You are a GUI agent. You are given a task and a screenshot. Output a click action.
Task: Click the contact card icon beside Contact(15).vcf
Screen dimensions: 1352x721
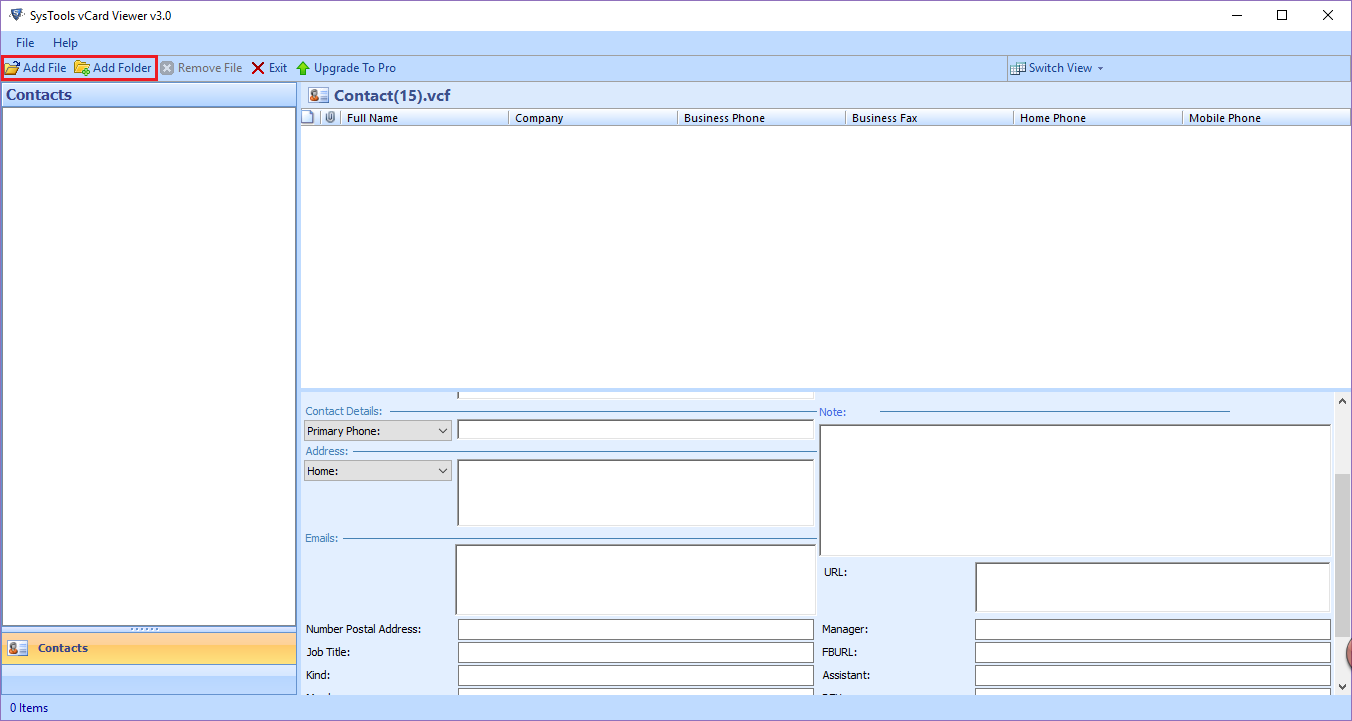pyautogui.click(x=317, y=94)
